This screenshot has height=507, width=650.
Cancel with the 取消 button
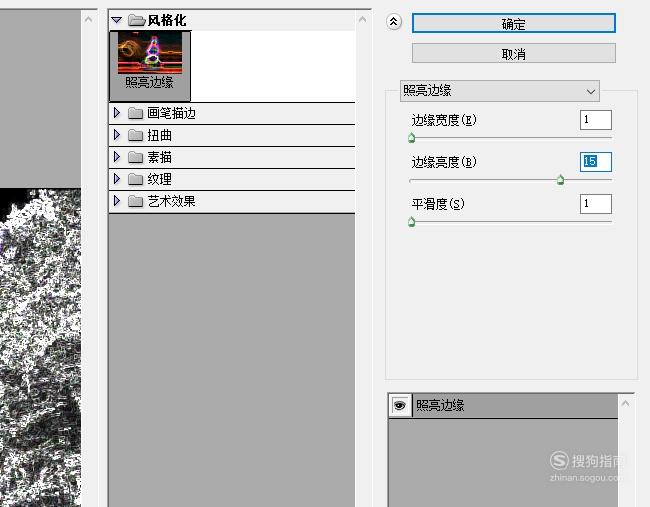(514, 53)
